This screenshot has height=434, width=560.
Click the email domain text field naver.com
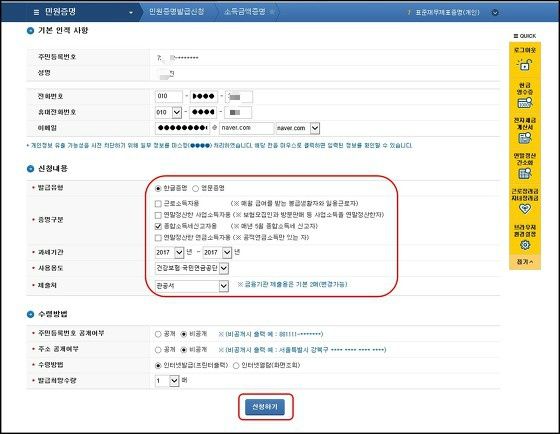click(x=246, y=128)
